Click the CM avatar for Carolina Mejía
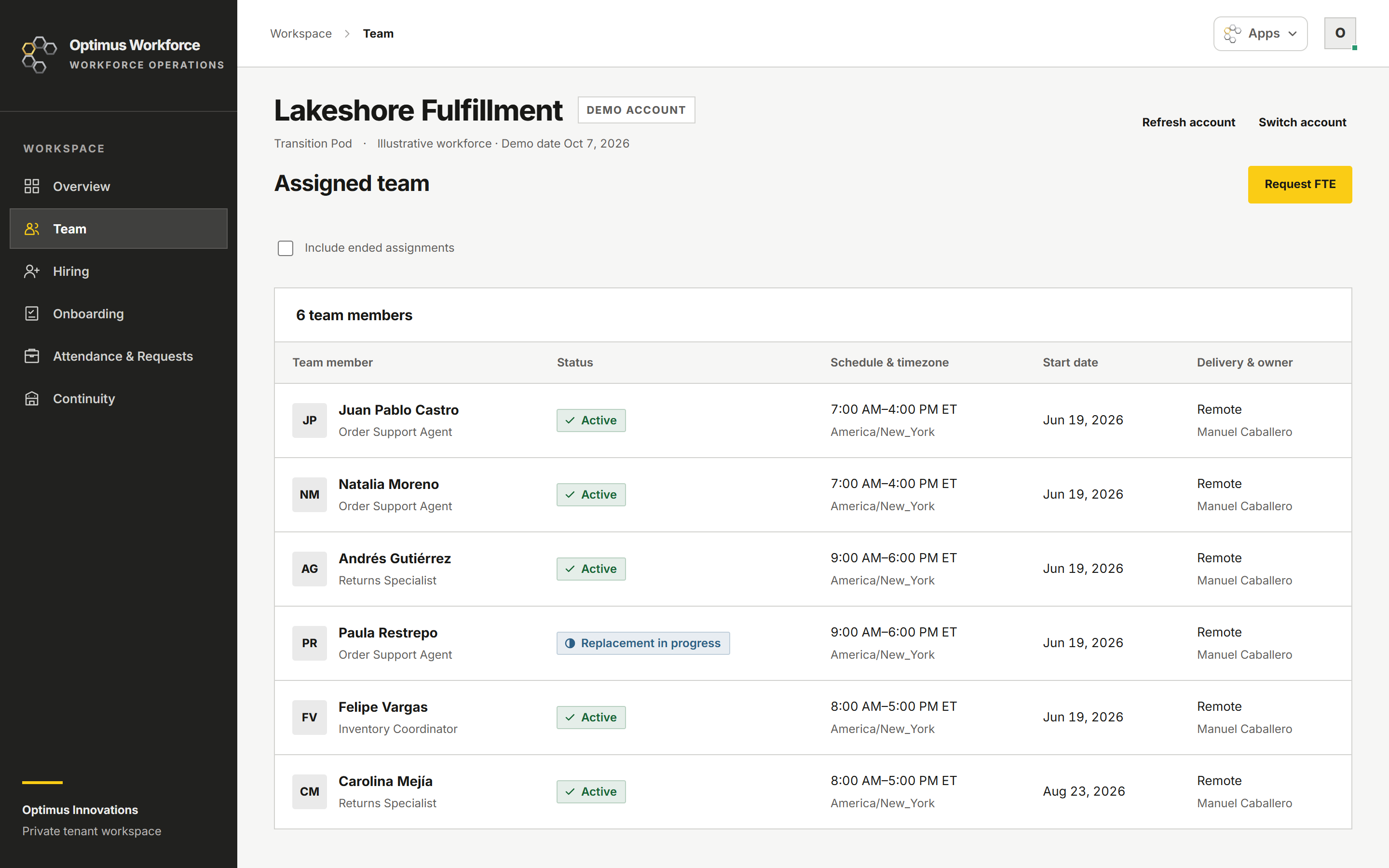Viewport: 1389px width, 868px height. (x=309, y=791)
